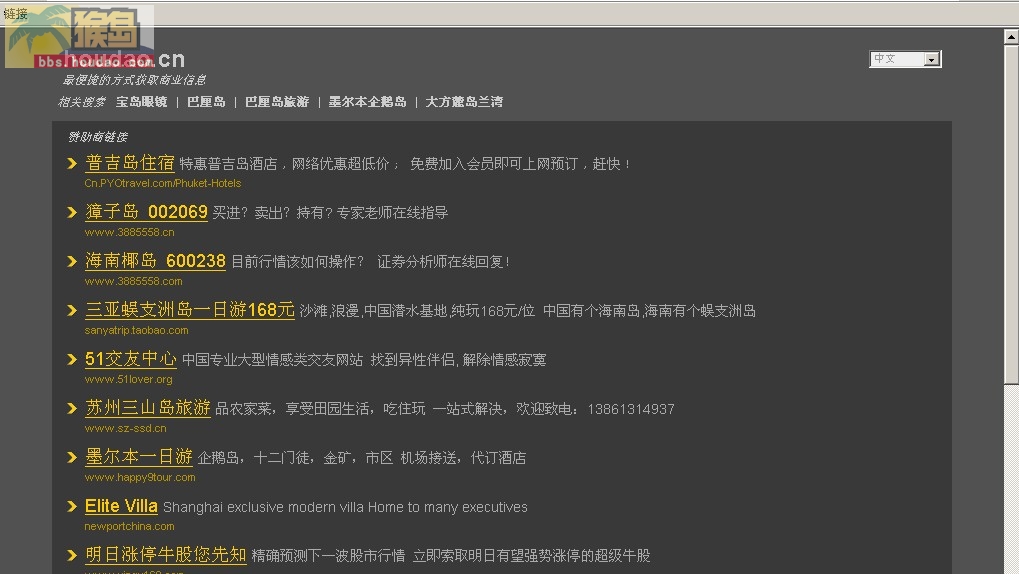1019x574 pixels.
Task: Open related search 墨尔本企鹅岛
Action: tap(367, 101)
